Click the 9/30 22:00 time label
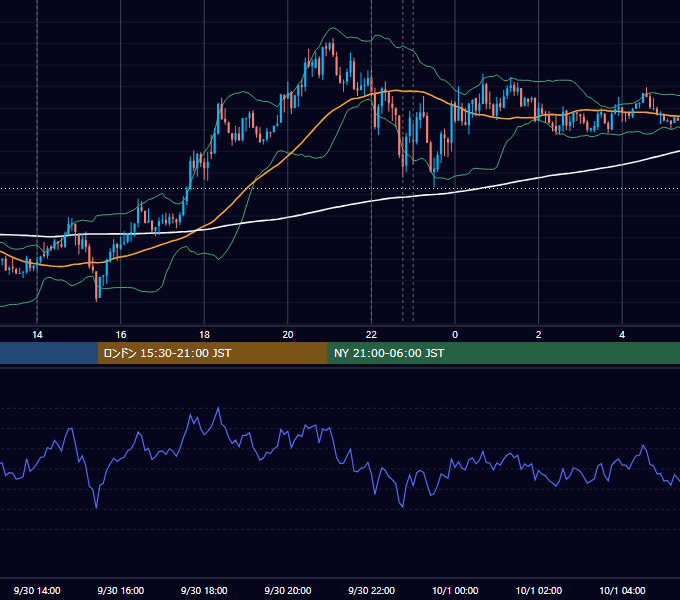Screen dimensions: 680x600 click(x=371, y=590)
